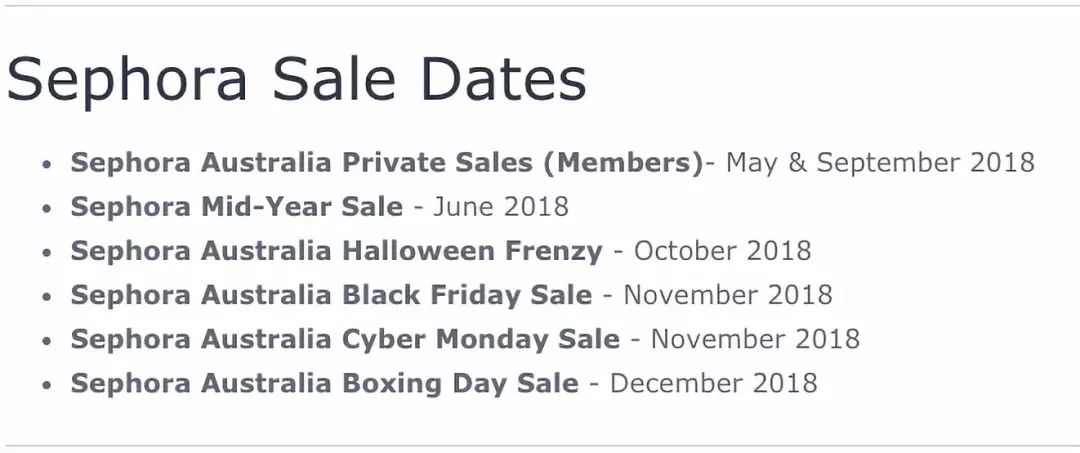Select Sephora Australia Halloween Frenzy entry
Viewport: 1080px width, 453px height.
point(337,251)
